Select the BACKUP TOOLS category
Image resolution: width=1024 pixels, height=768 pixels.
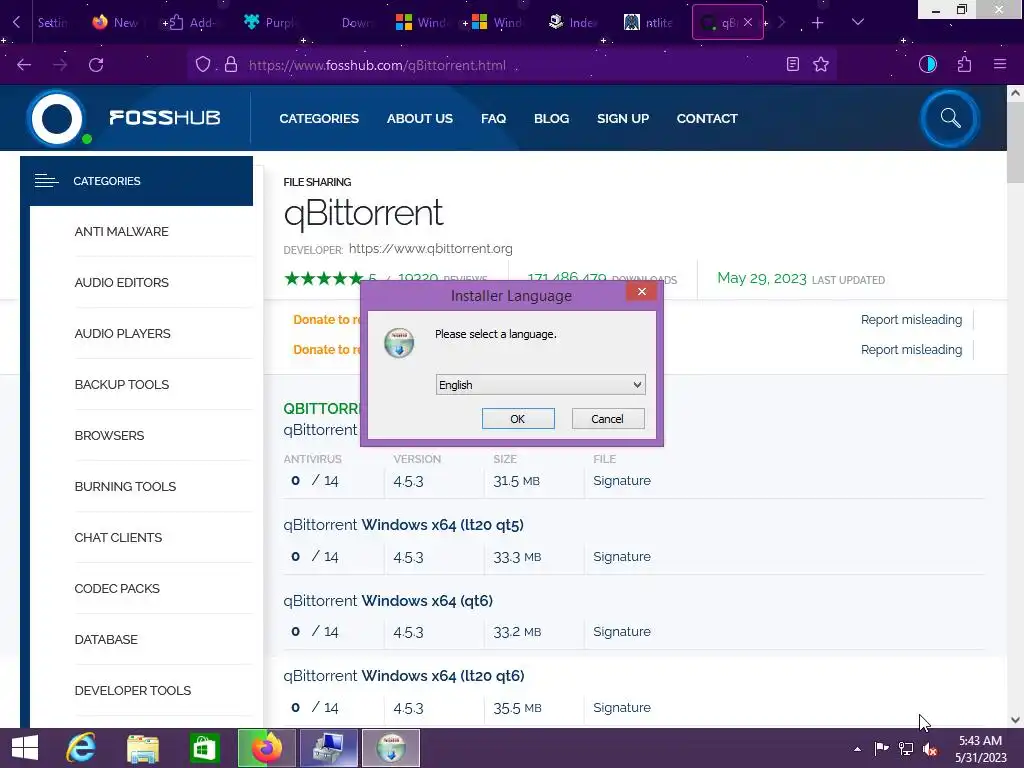(x=121, y=385)
